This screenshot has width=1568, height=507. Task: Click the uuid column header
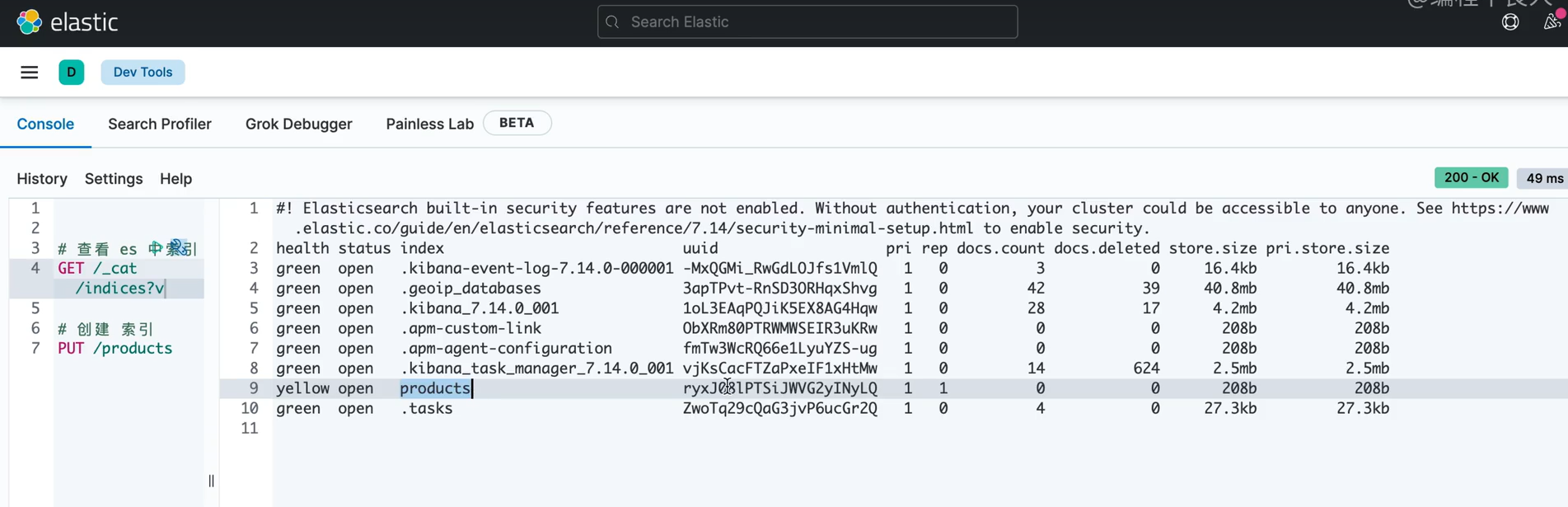pyautogui.click(x=700, y=248)
